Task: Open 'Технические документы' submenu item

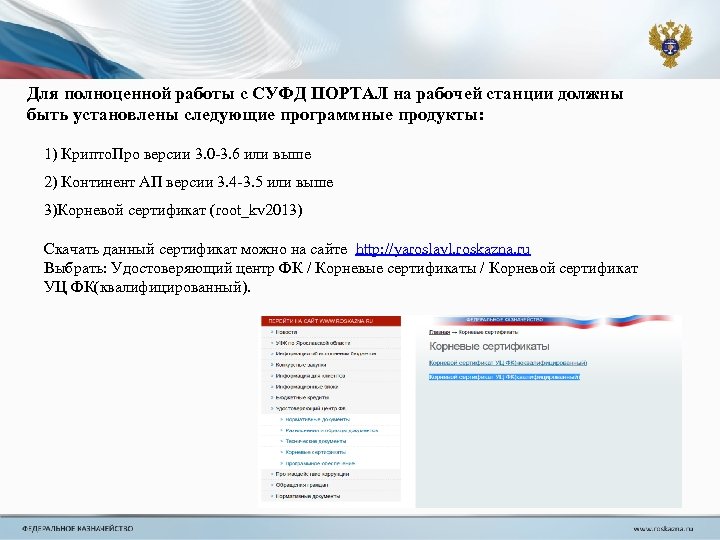Action: pos(316,441)
